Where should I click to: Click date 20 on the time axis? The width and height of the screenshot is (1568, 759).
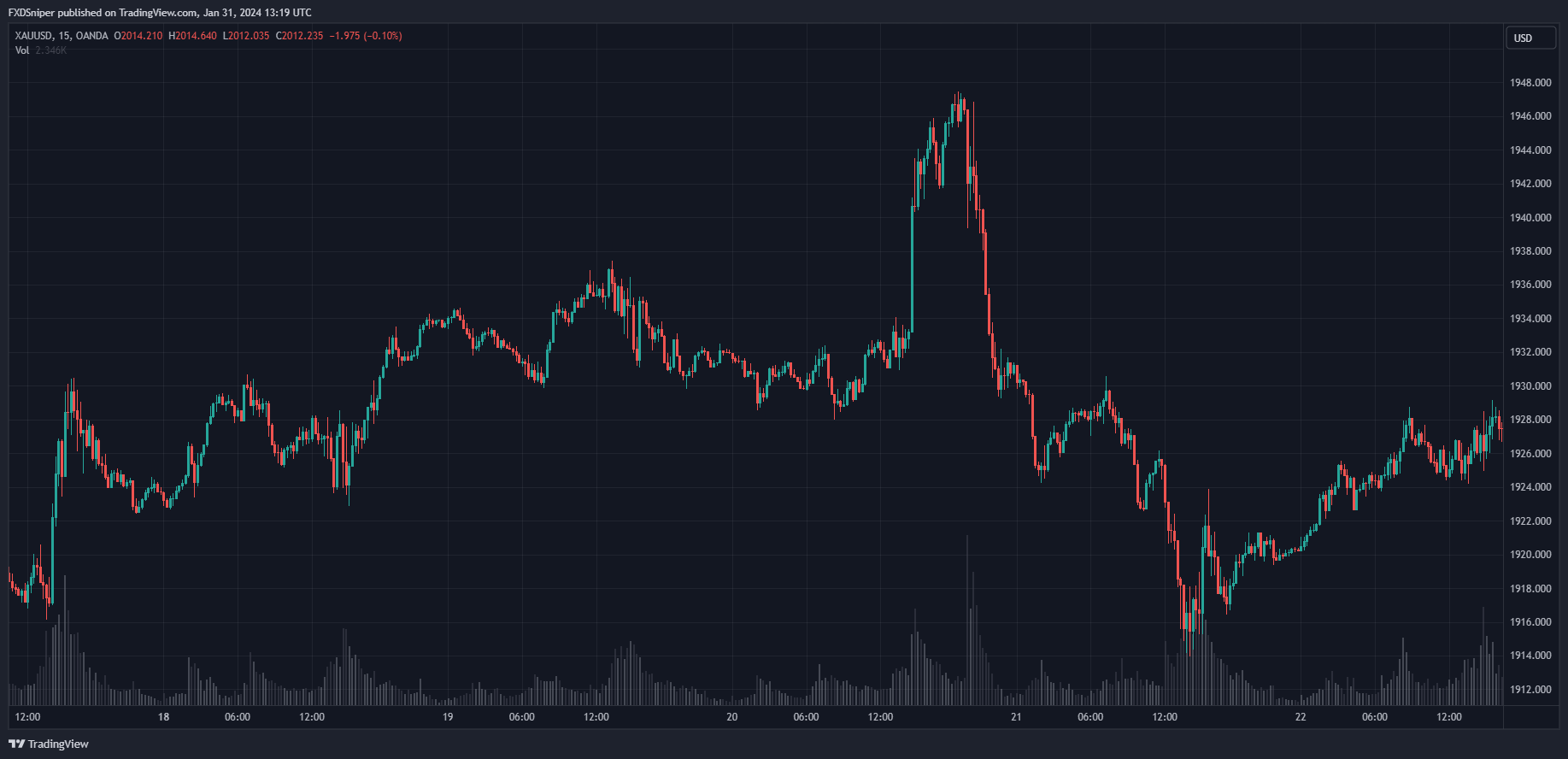731,717
